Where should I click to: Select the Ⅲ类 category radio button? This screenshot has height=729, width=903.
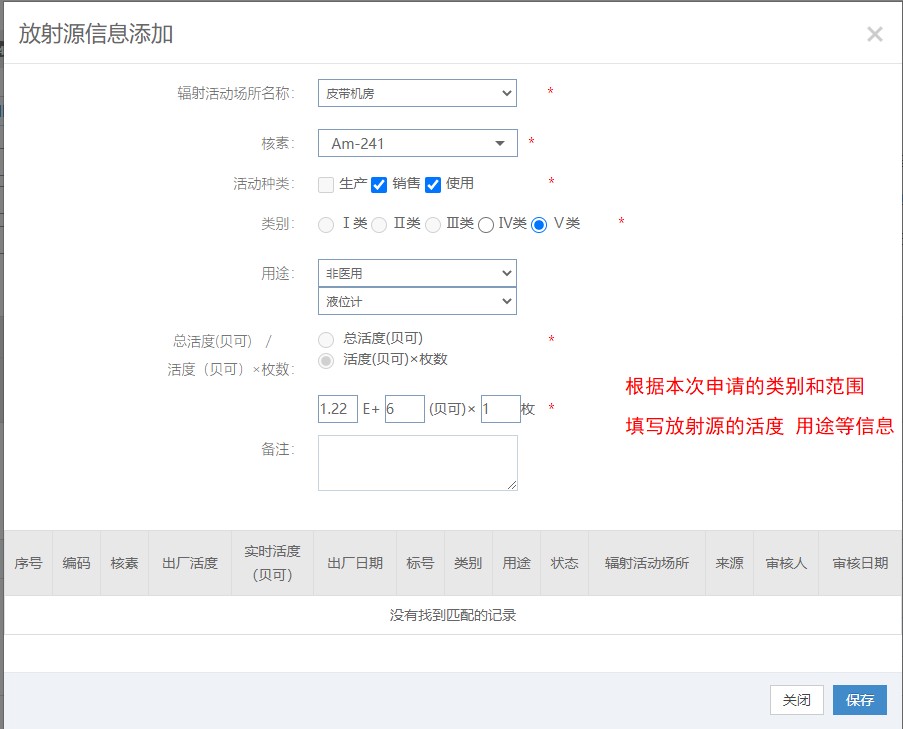pyautogui.click(x=432, y=225)
